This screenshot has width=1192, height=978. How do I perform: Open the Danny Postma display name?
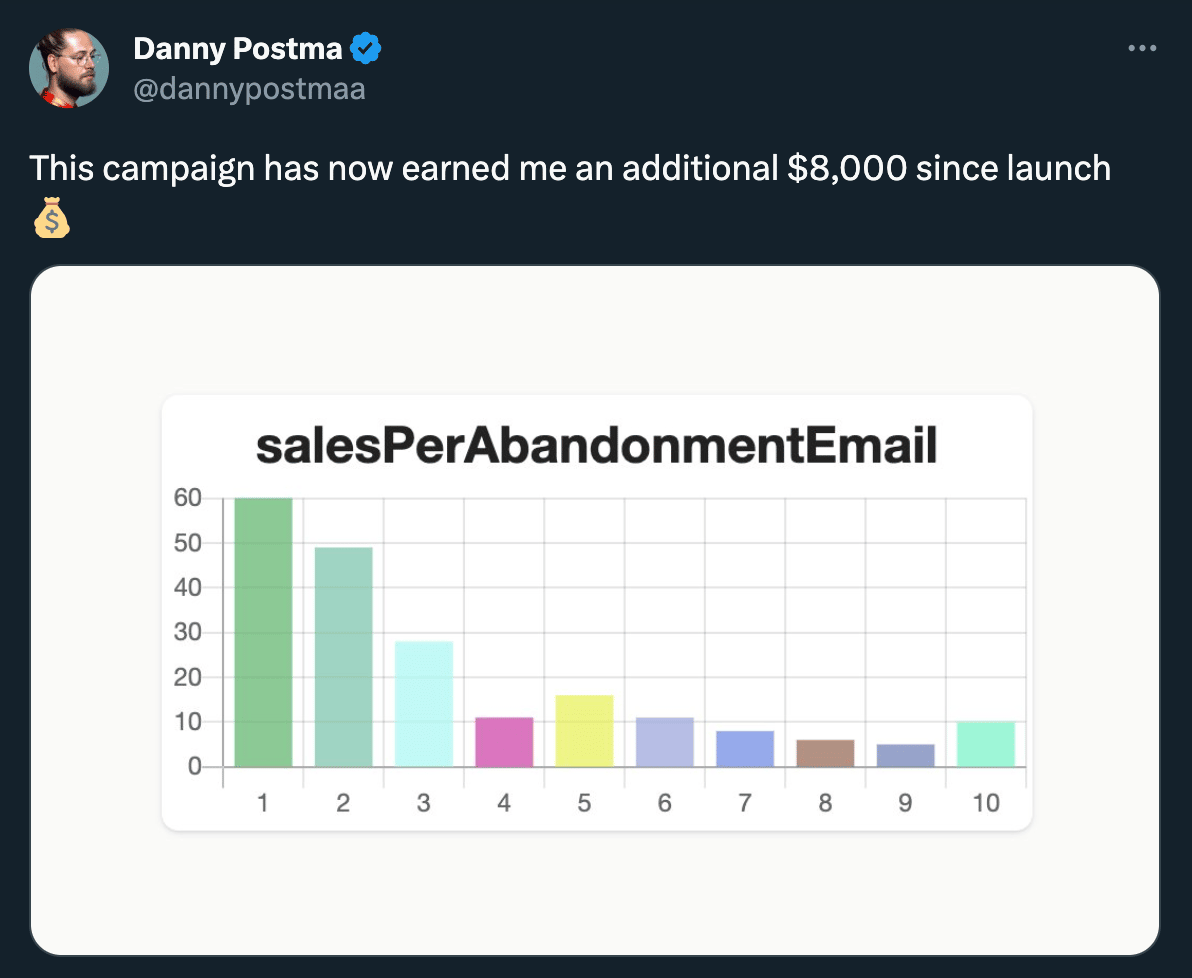click(238, 49)
